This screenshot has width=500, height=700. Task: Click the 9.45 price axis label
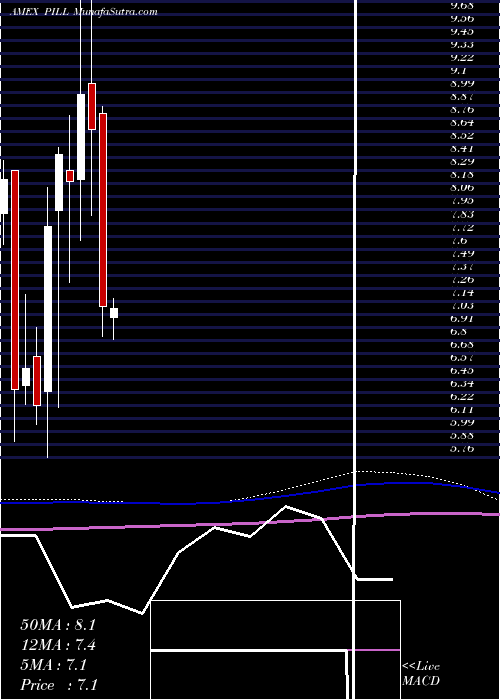(462, 31)
